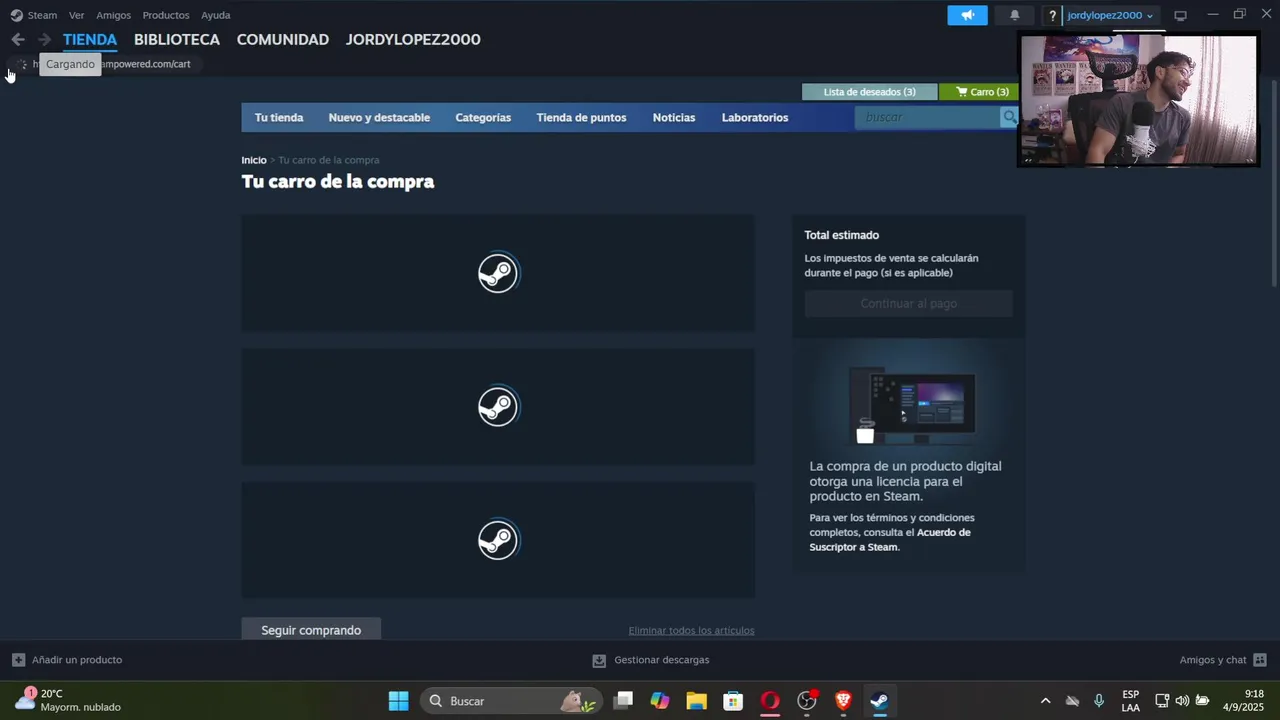
Task: Click the back navigation arrow
Action: 18,39
